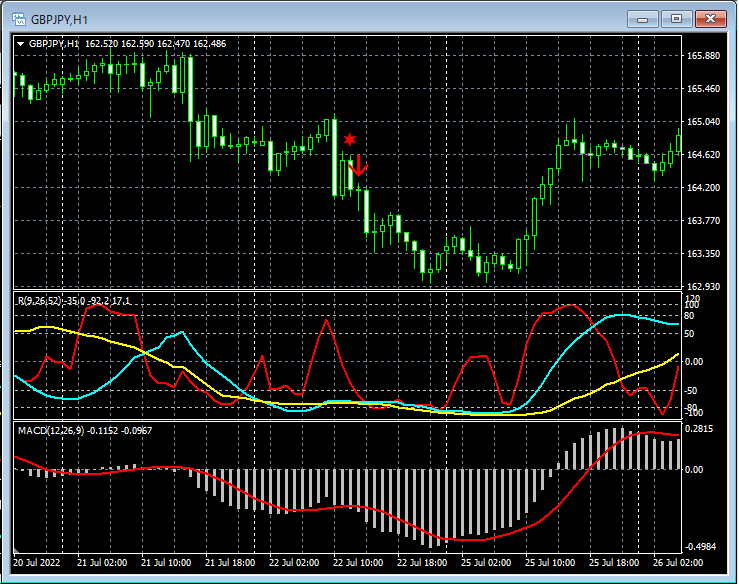
Task: Expand the GBPJPY,H1 chart dropdown triangle
Action: [x=20, y=44]
